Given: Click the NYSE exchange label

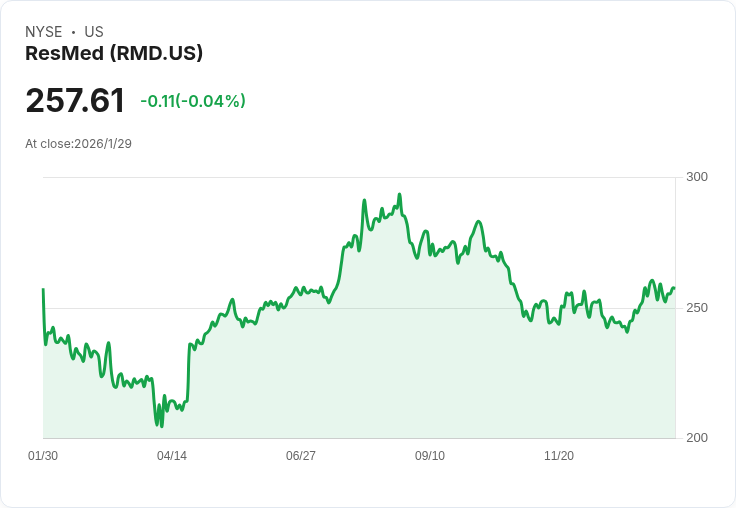Looking at the screenshot, I should (x=44, y=32).
